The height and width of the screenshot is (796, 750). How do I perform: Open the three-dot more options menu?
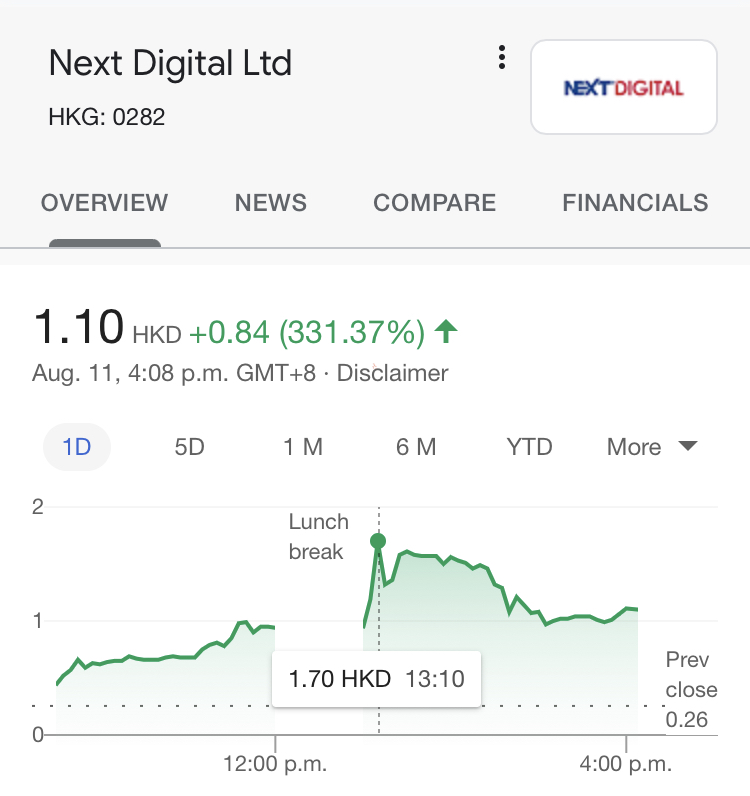click(502, 58)
